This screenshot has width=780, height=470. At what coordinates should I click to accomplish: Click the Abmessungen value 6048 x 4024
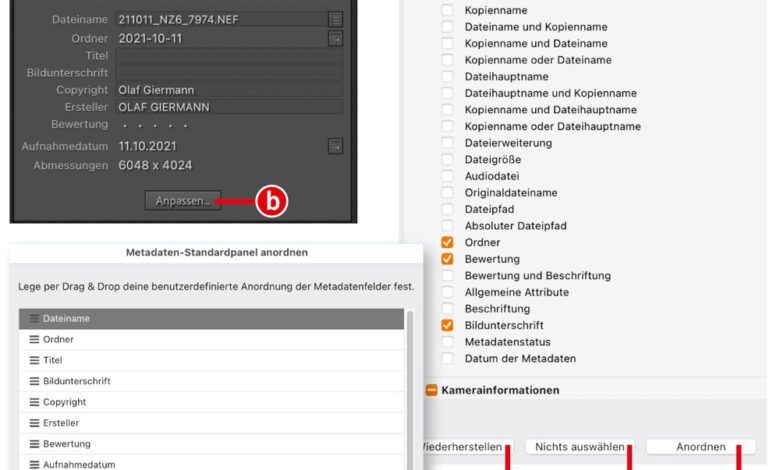(155, 165)
